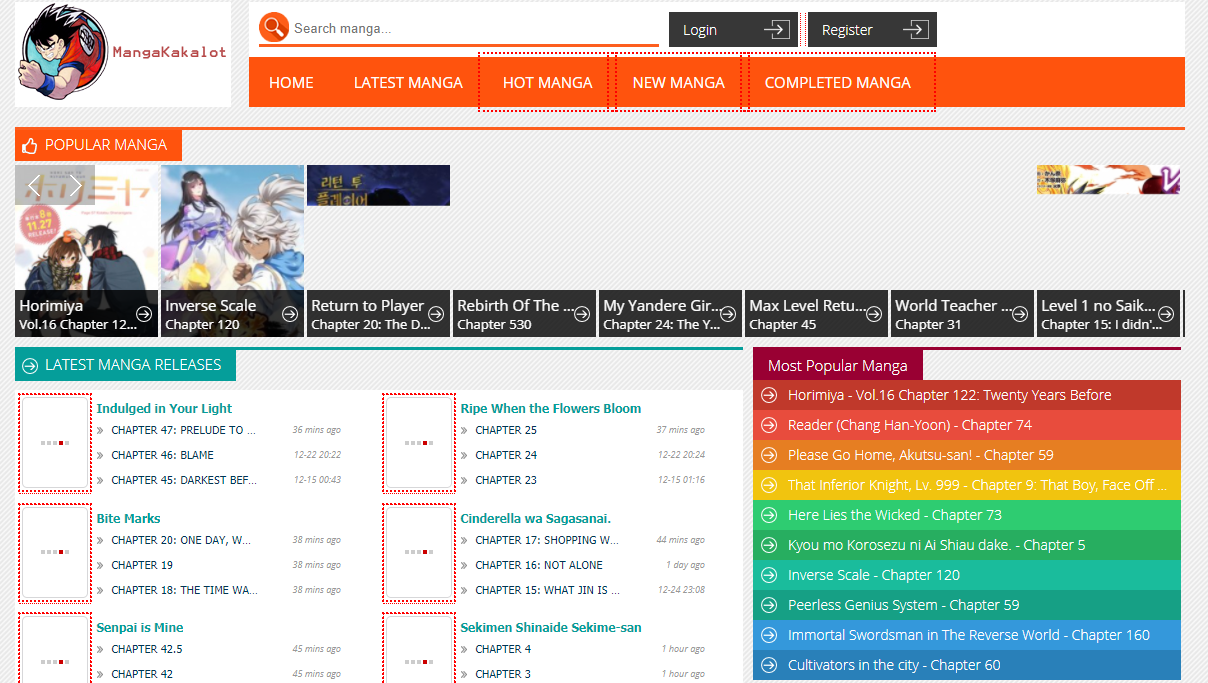The image size is (1208, 683).
Task: Open the Horimiya carousel cover image
Action: (x=87, y=250)
